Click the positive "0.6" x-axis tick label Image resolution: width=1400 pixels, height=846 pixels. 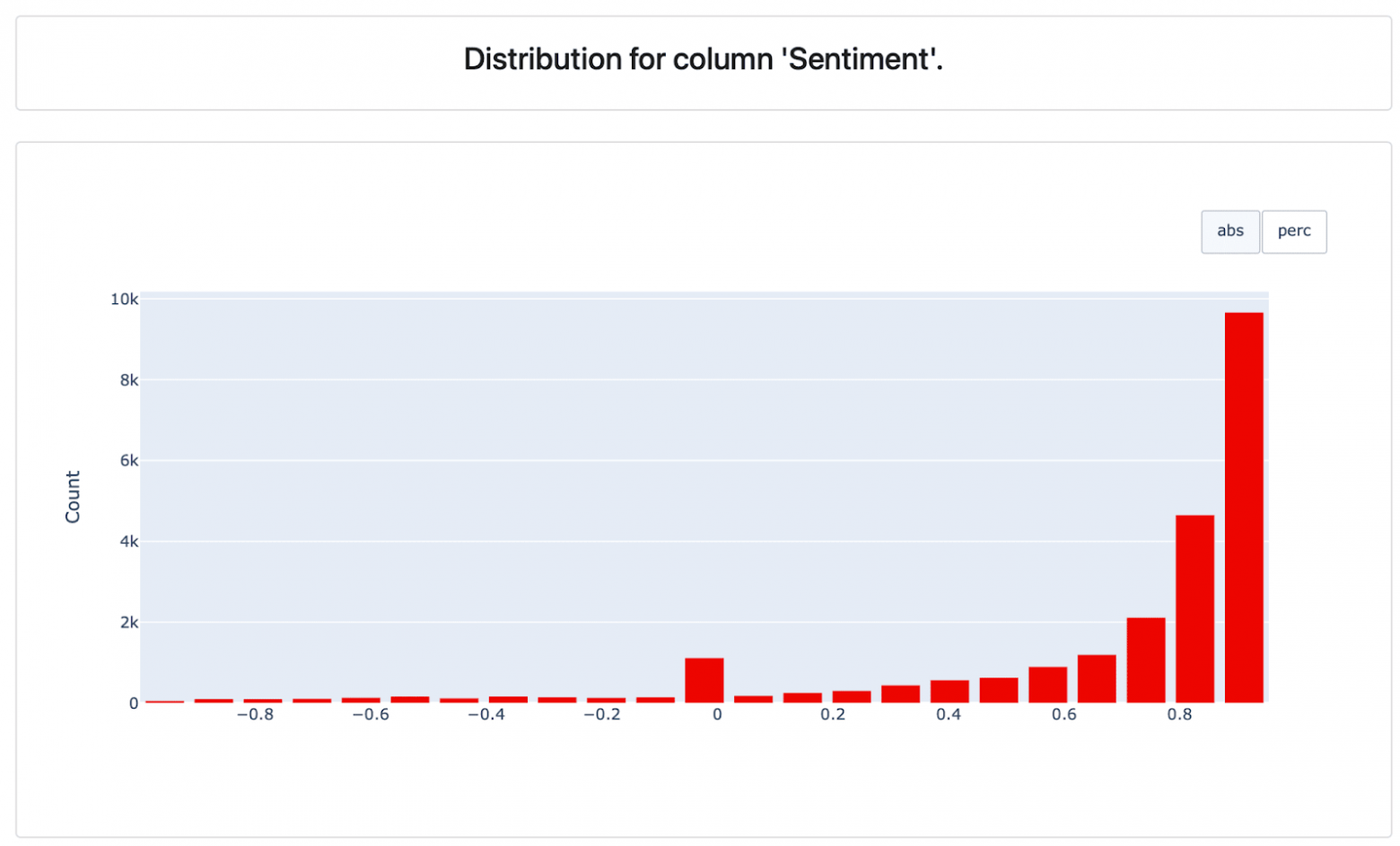point(1063,715)
